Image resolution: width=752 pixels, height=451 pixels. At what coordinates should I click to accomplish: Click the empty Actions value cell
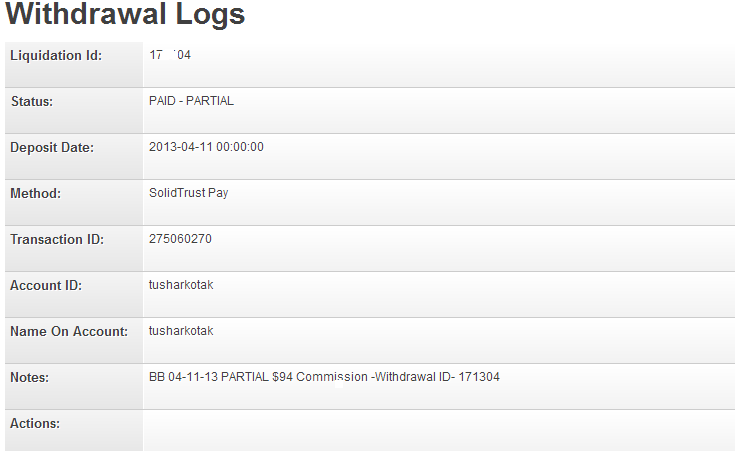point(438,429)
